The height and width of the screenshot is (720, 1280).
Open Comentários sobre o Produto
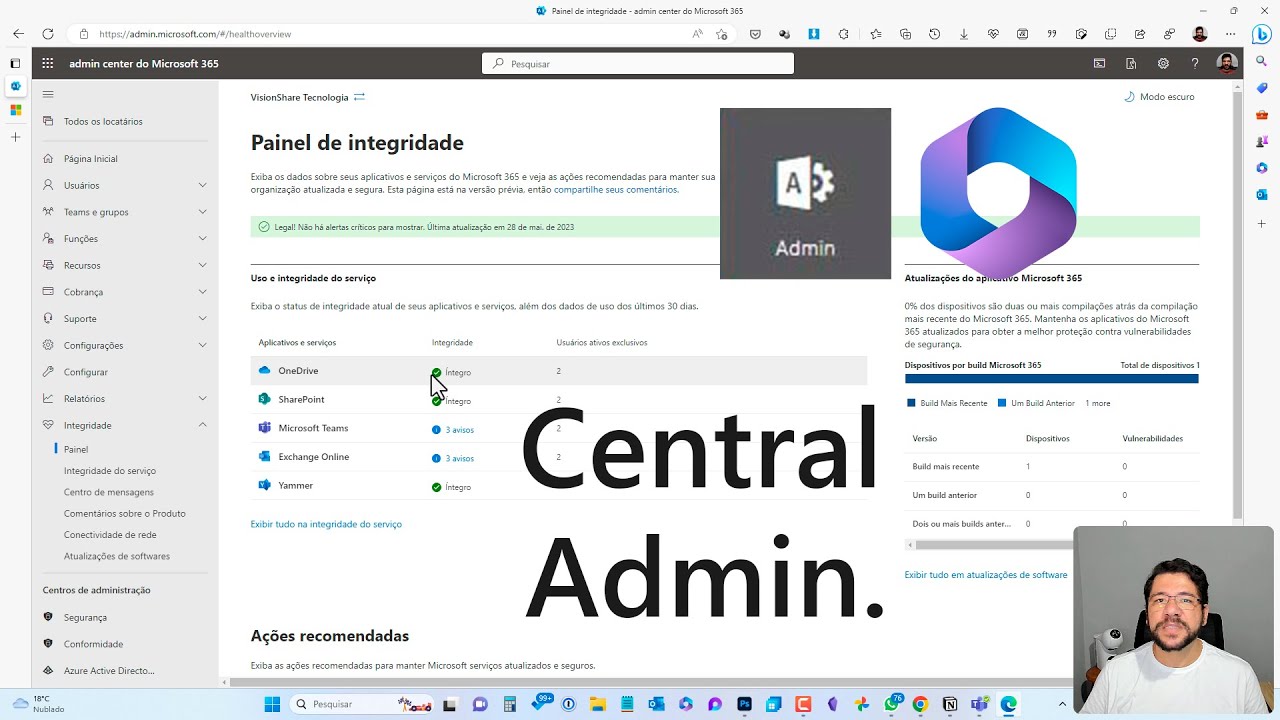click(x=125, y=514)
